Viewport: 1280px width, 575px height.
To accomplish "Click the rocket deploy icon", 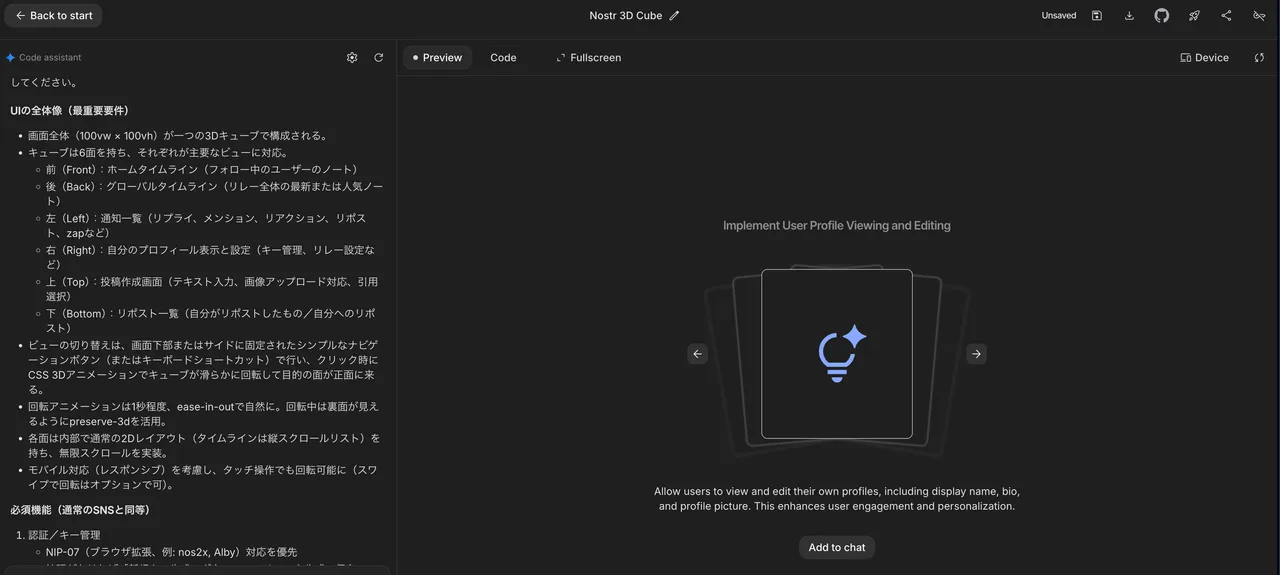I will point(1194,16).
